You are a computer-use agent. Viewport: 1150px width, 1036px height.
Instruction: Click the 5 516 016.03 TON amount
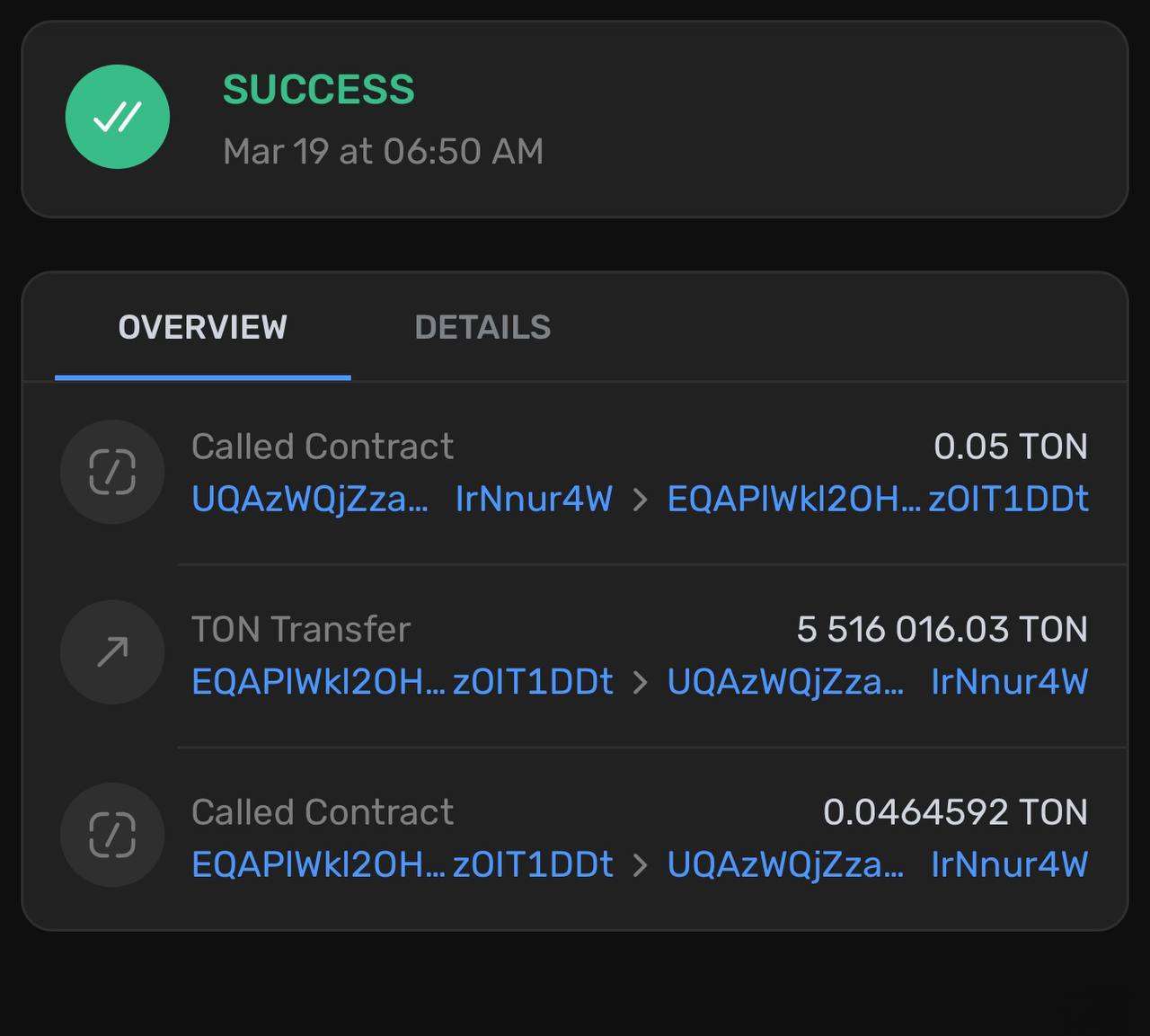click(942, 629)
